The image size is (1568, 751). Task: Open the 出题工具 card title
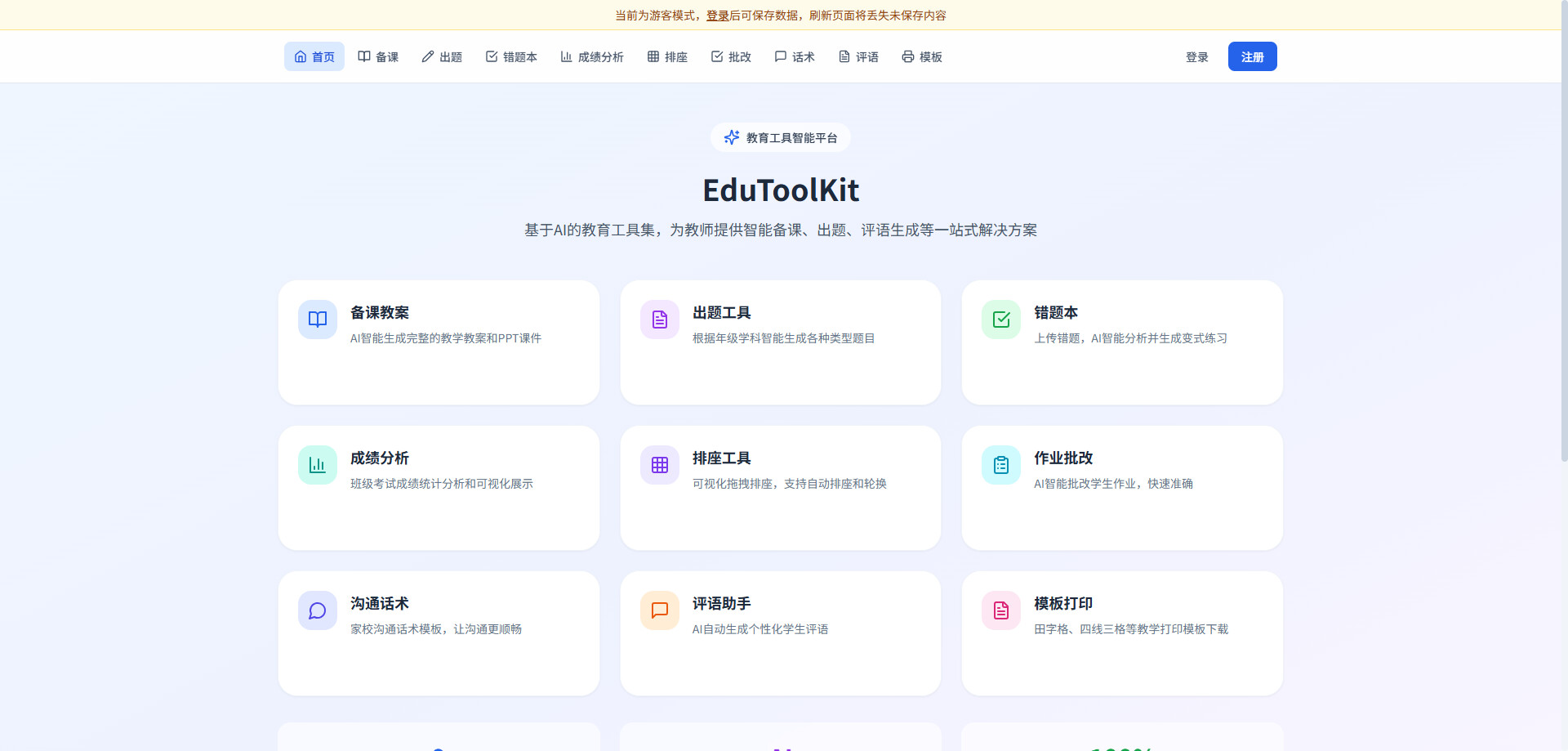click(722, 312)
